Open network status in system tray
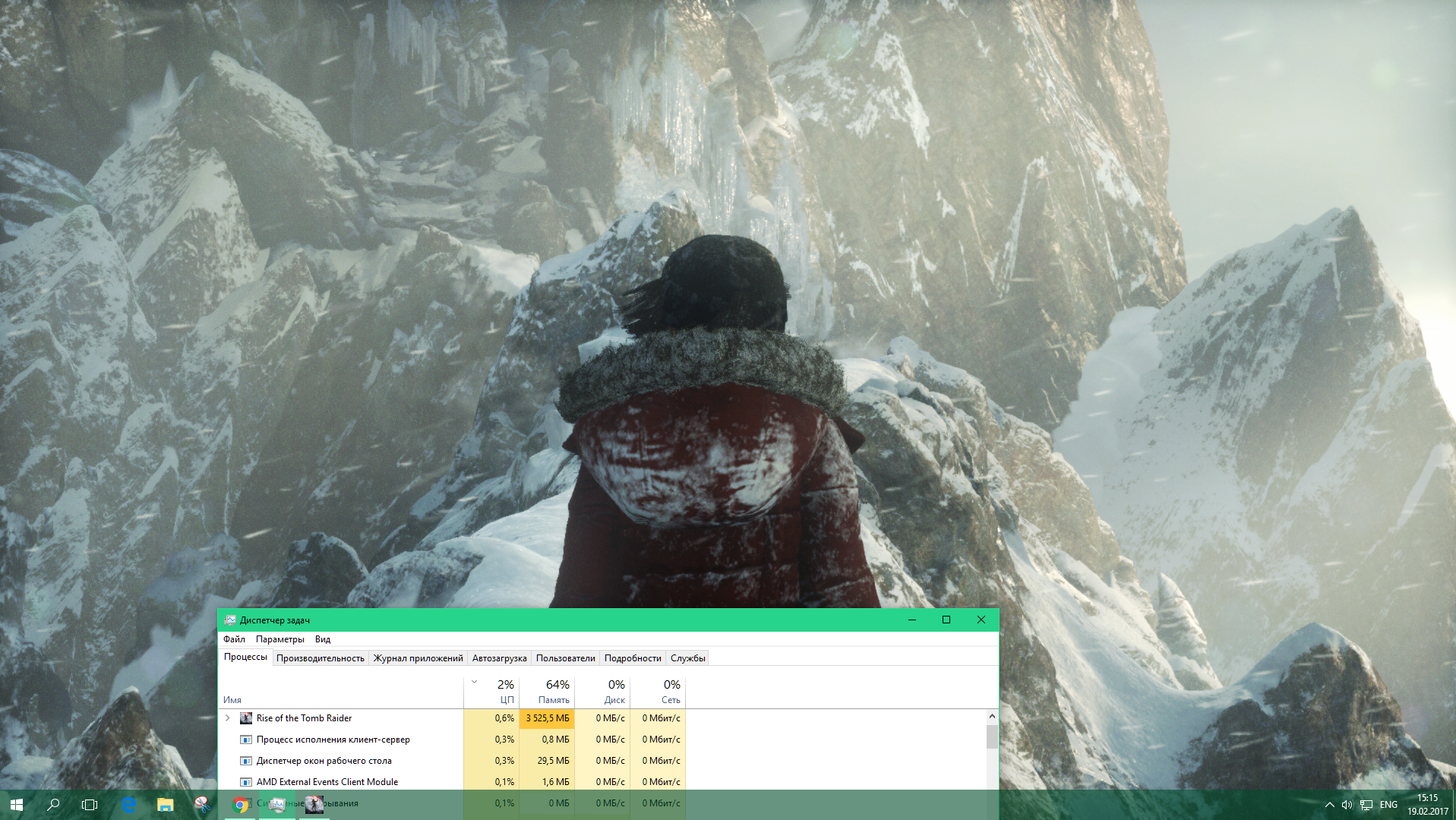This screenshot has height=820, width=1456. click(1366, 805)
